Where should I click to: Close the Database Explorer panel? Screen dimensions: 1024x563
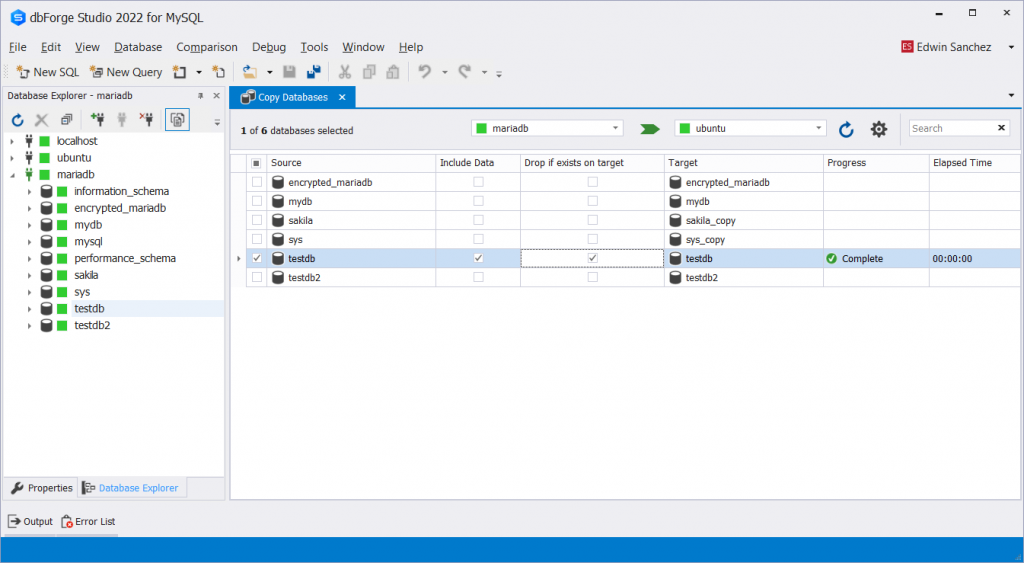coord(217,95)
